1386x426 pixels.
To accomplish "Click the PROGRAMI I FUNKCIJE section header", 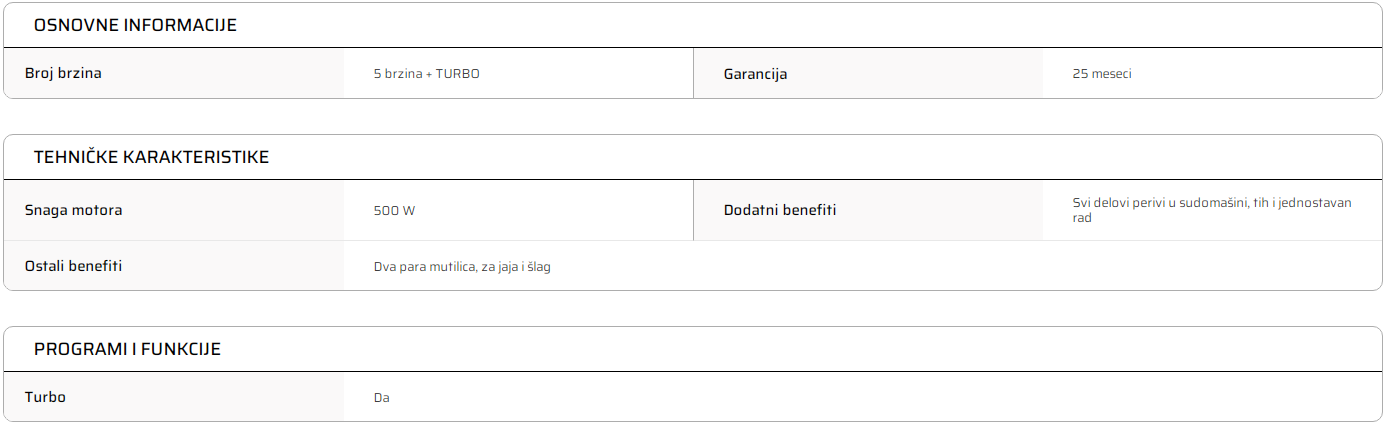I will pos(127,349).
